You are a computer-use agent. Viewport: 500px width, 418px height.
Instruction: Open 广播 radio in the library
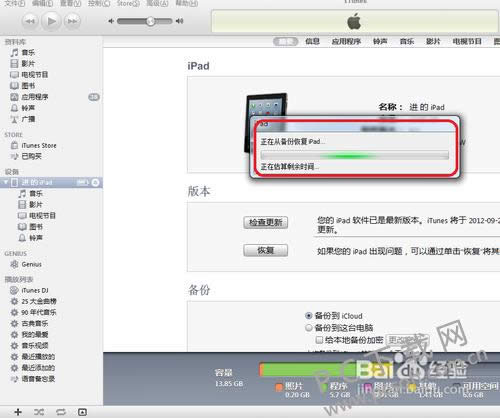click(28, 119)
